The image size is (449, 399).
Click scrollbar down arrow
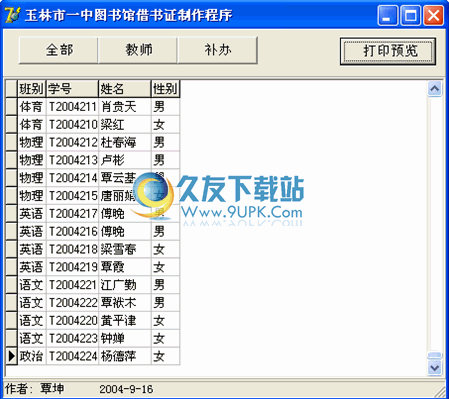[x=435, y=368]
